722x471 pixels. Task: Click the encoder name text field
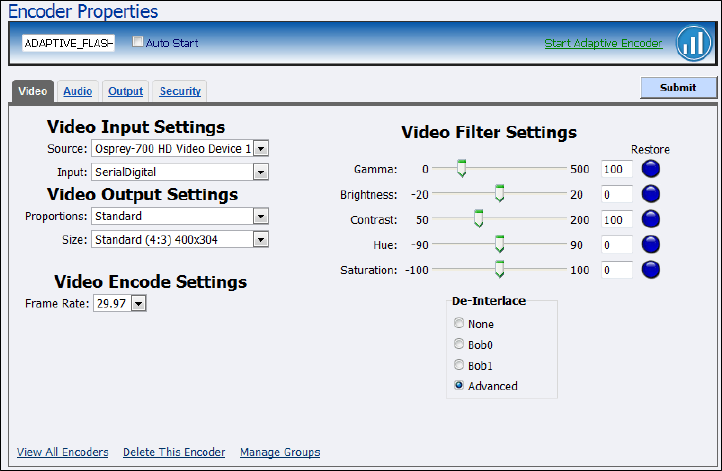(x=69, y=43)
